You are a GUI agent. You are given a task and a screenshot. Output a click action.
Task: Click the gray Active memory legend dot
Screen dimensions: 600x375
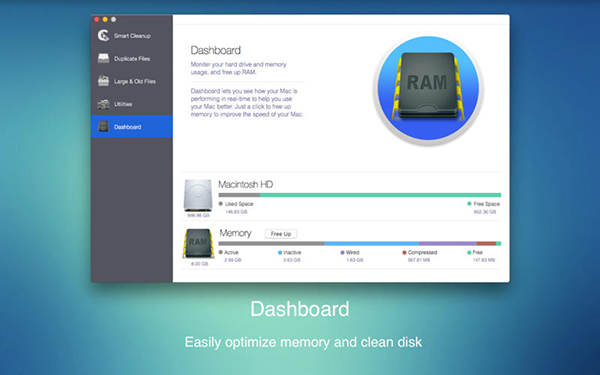[x=221, y=252]
